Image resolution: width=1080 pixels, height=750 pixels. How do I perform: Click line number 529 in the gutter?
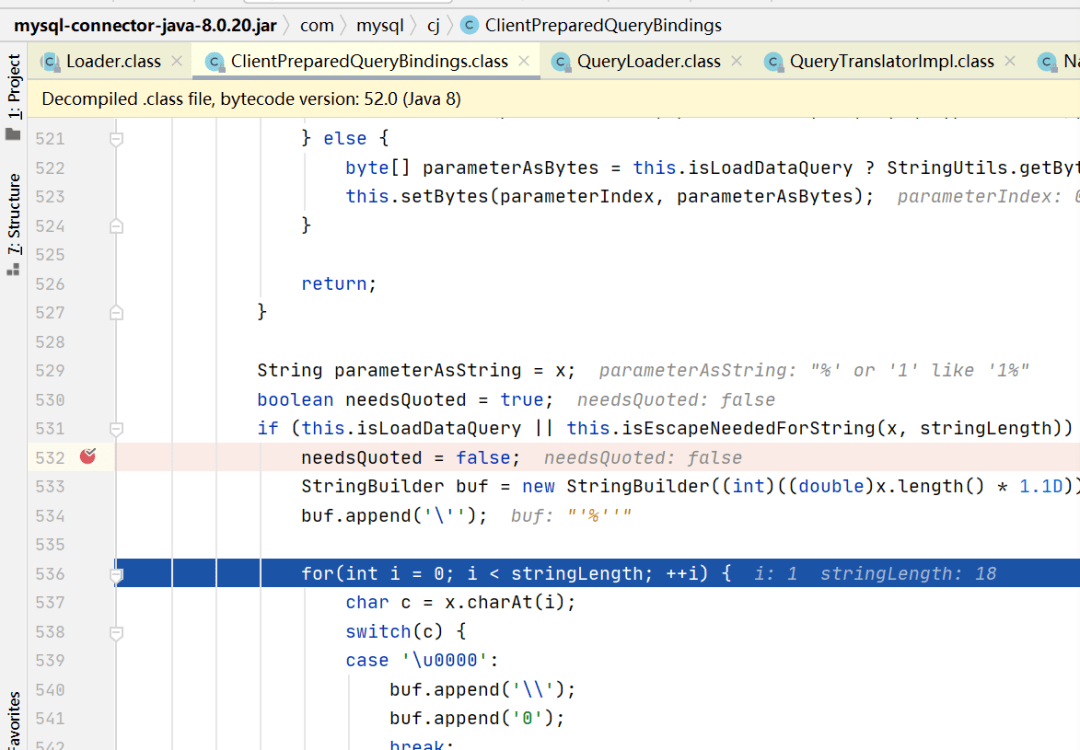click(x=50, y=371)
